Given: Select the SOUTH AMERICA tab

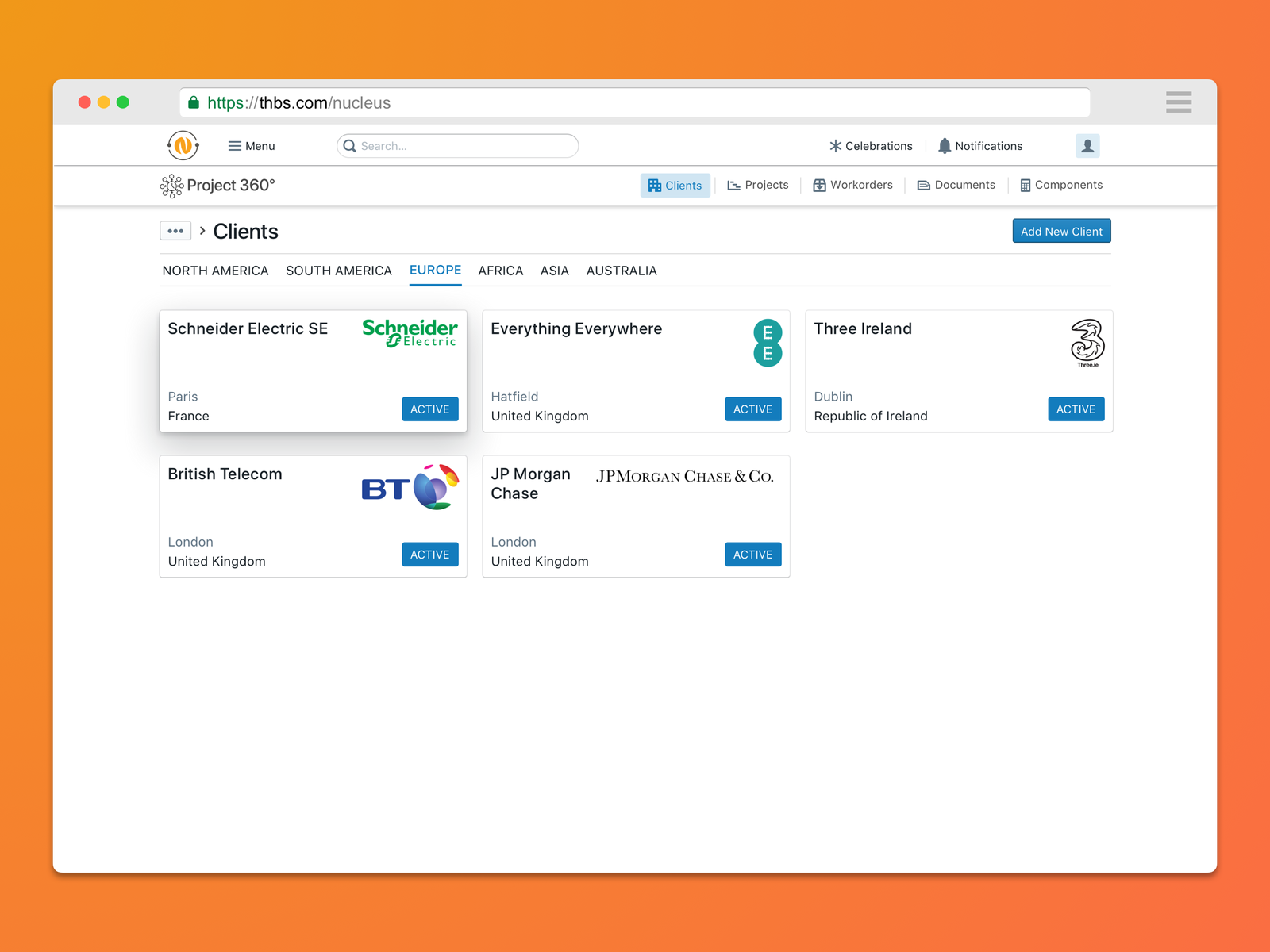Looking at the screenshot, I should coord(339,271).
